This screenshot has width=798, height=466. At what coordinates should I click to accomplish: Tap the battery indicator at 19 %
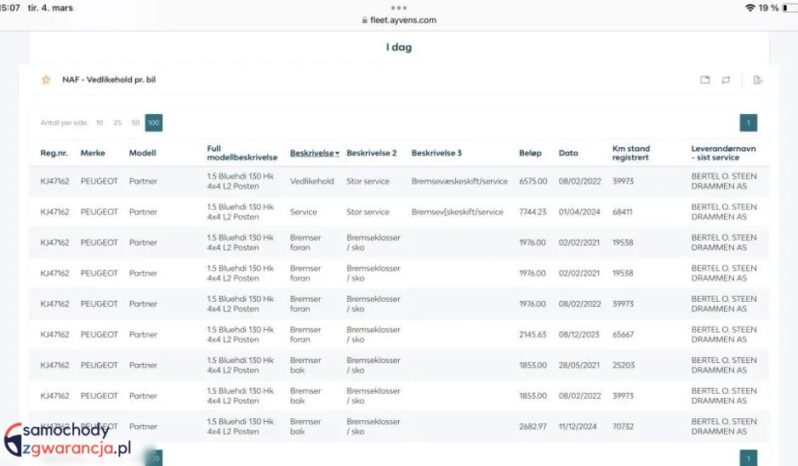click(790, 8)
